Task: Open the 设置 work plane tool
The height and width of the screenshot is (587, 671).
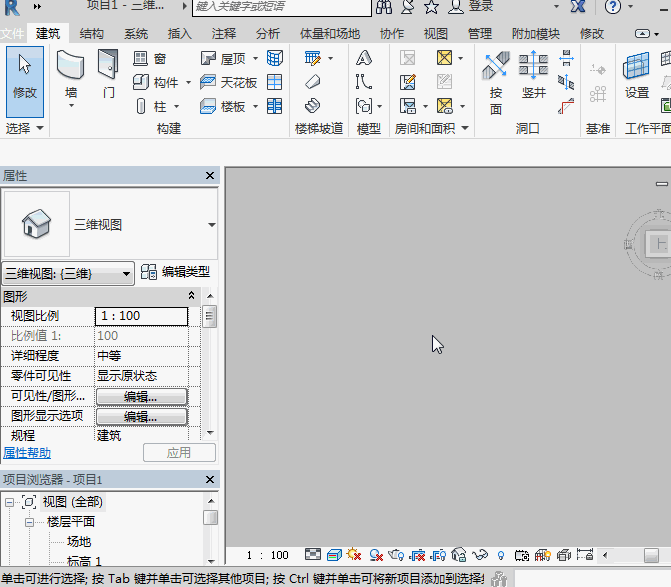Action: coord(637,76)
